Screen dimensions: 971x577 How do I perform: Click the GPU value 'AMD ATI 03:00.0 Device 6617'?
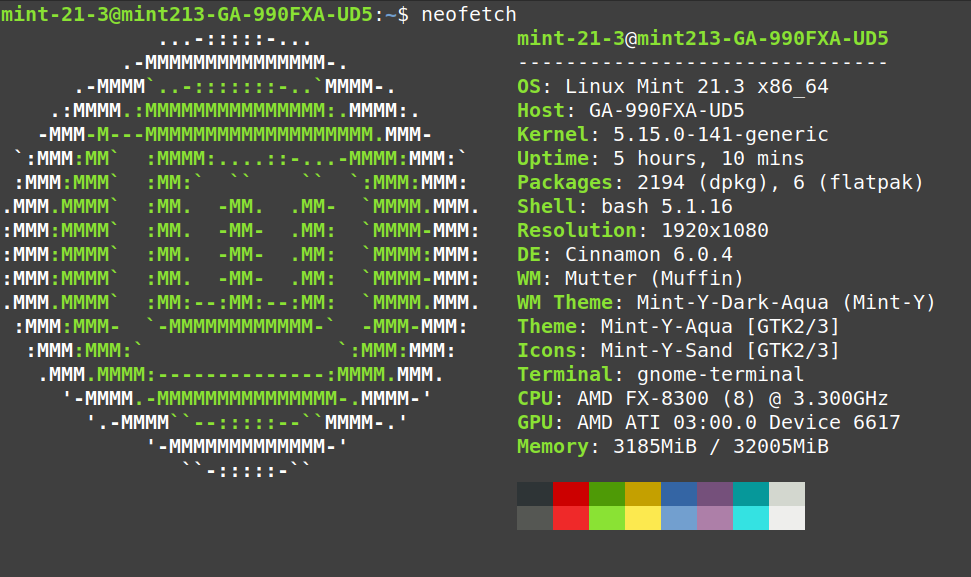tap(738, 422)
